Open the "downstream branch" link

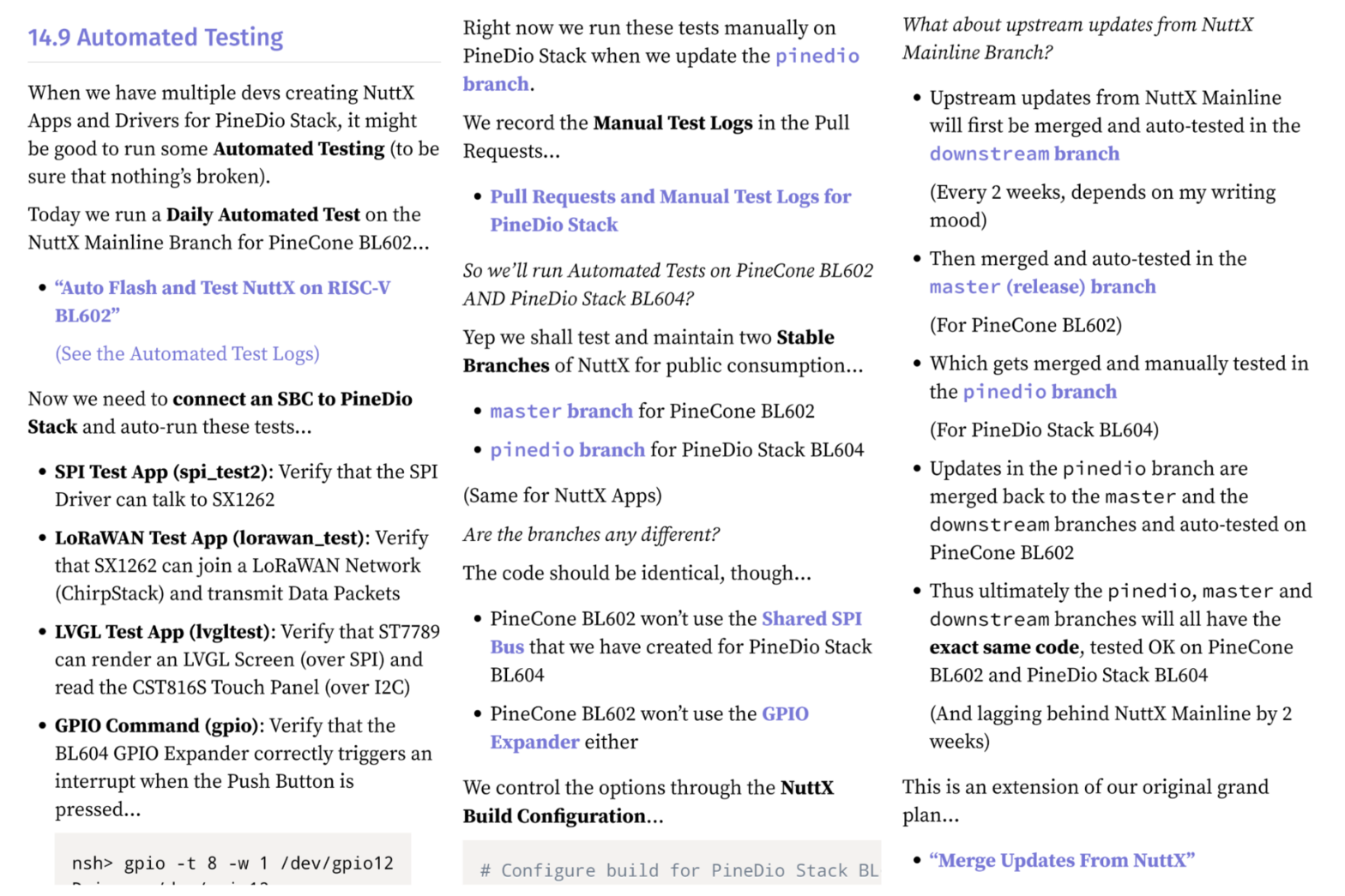(1023, 154)
